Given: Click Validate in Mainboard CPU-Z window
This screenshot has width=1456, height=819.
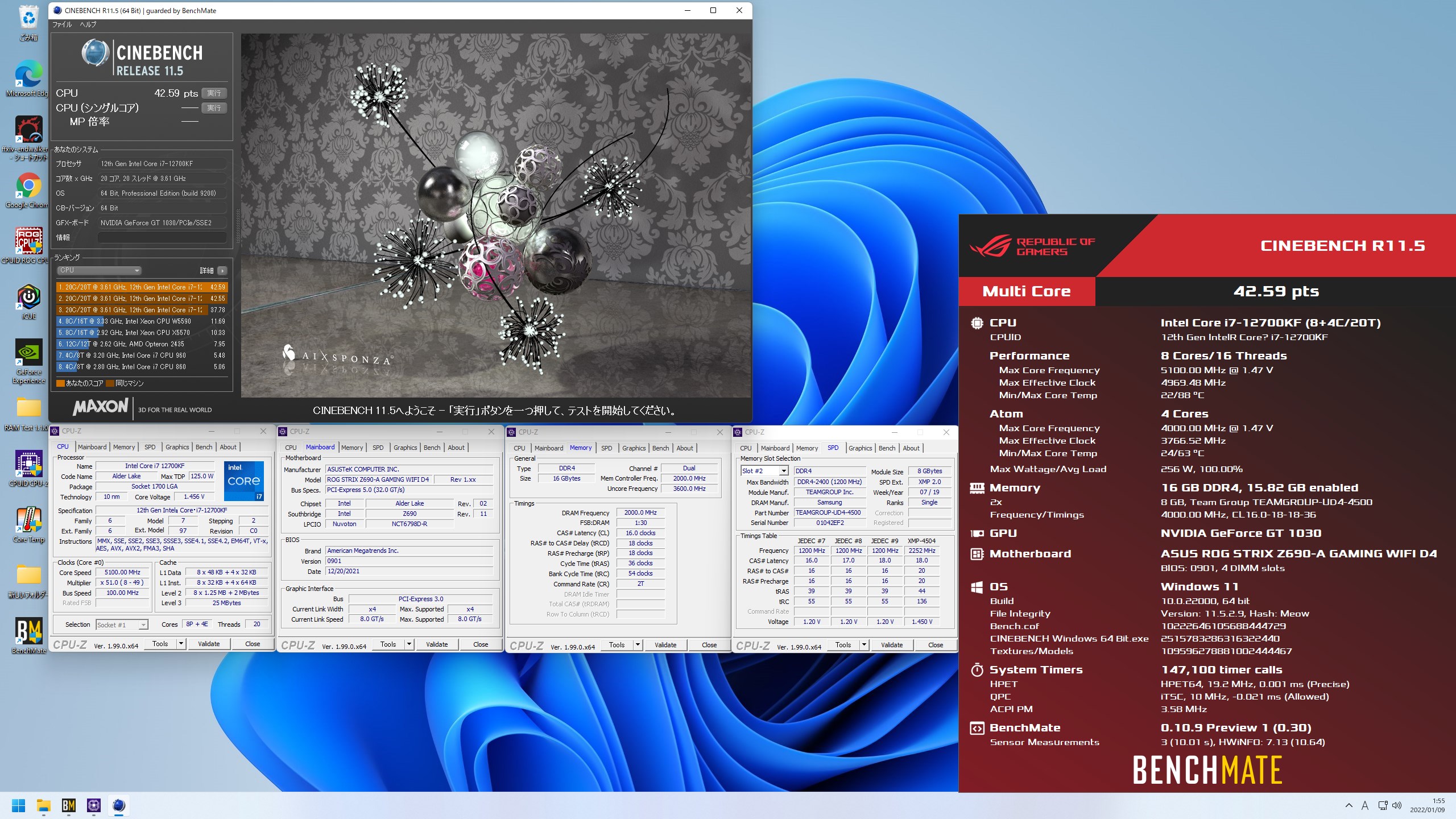Looking at the screenshot, I should coord(437,644).
